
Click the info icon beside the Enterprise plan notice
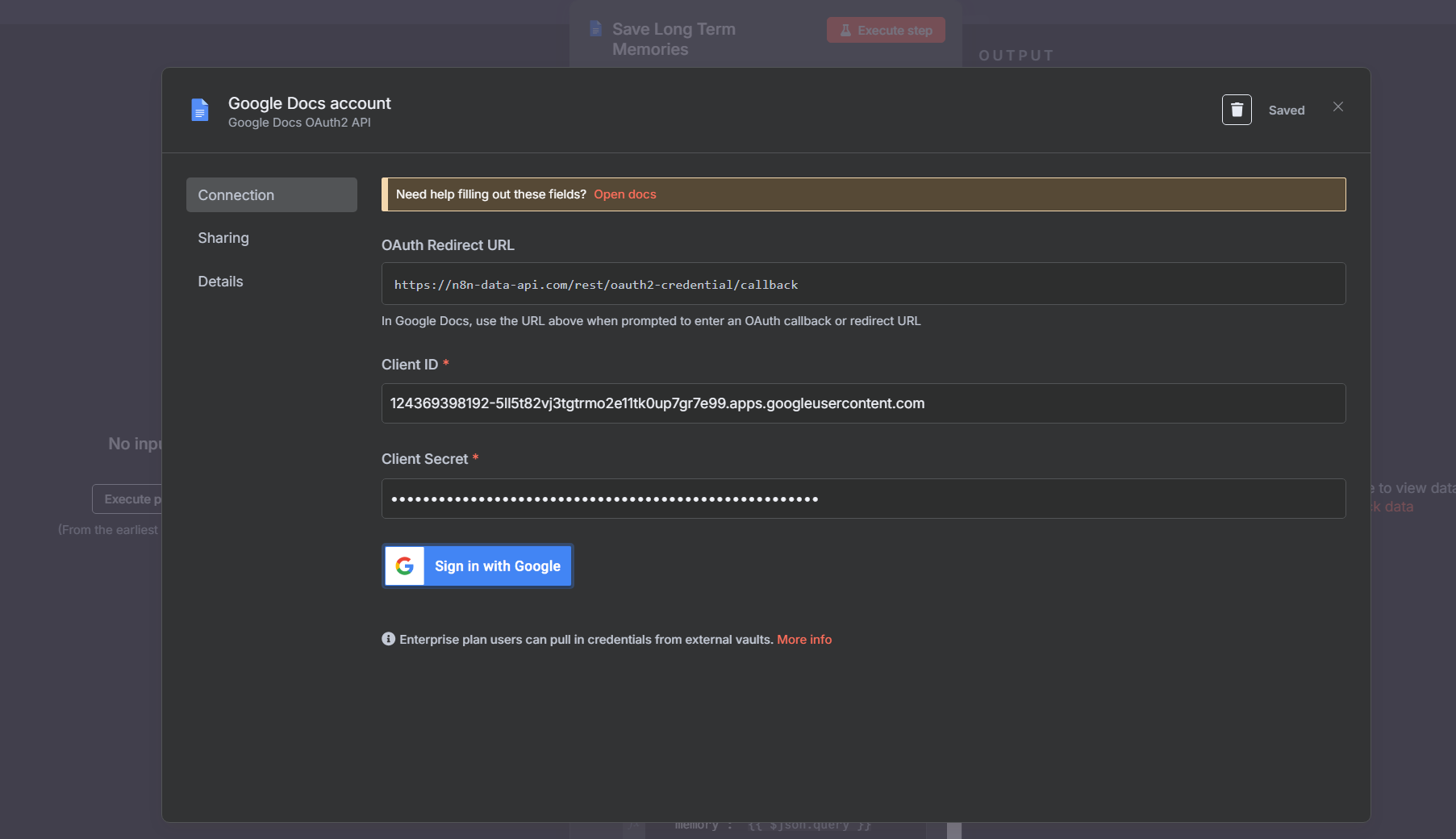[x=388, y=639]
